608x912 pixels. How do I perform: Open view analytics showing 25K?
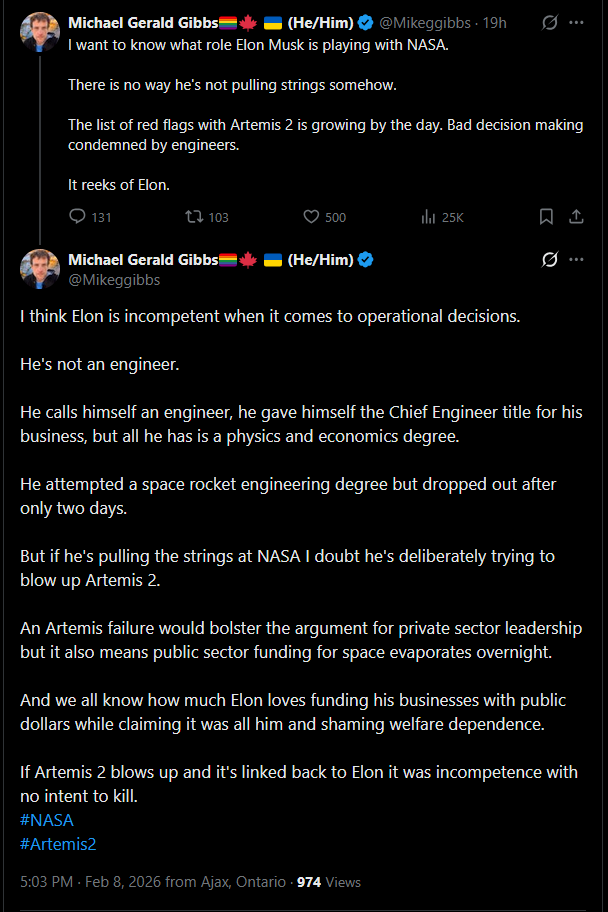(429, 217)
